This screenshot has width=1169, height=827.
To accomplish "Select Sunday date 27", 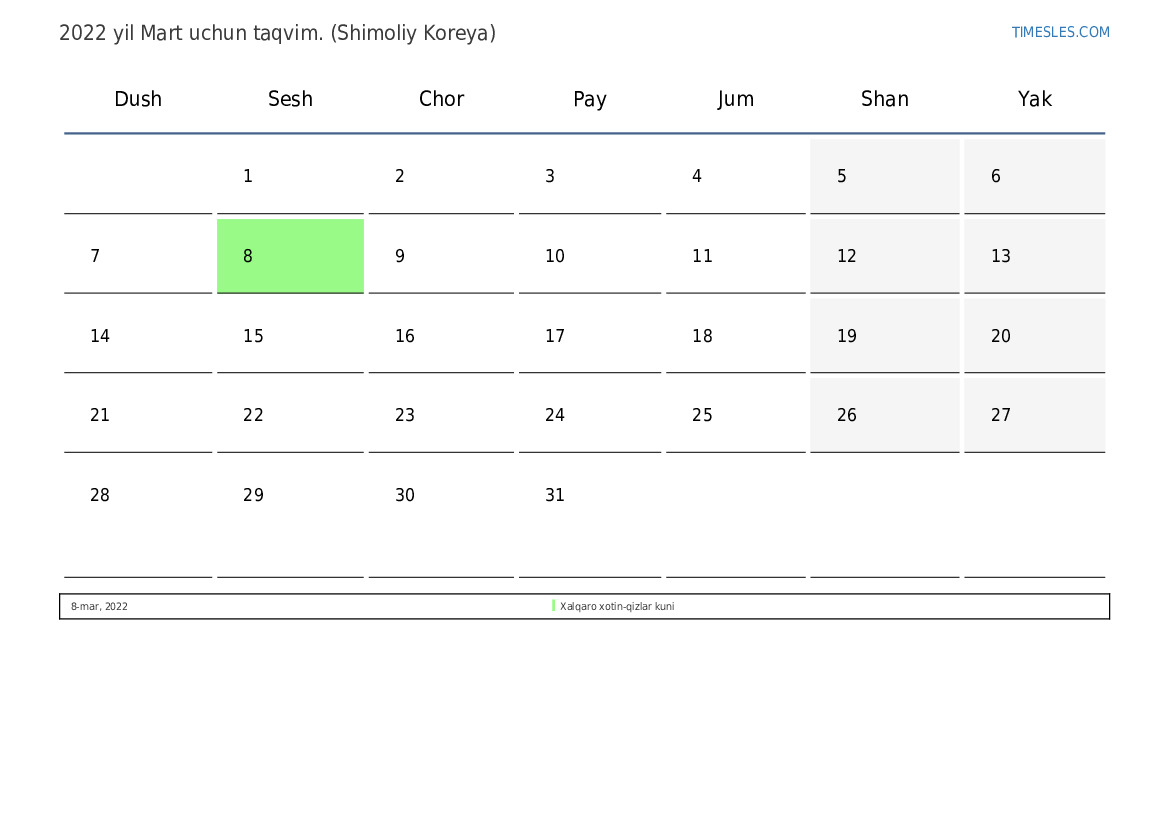I will (1035, 415).
